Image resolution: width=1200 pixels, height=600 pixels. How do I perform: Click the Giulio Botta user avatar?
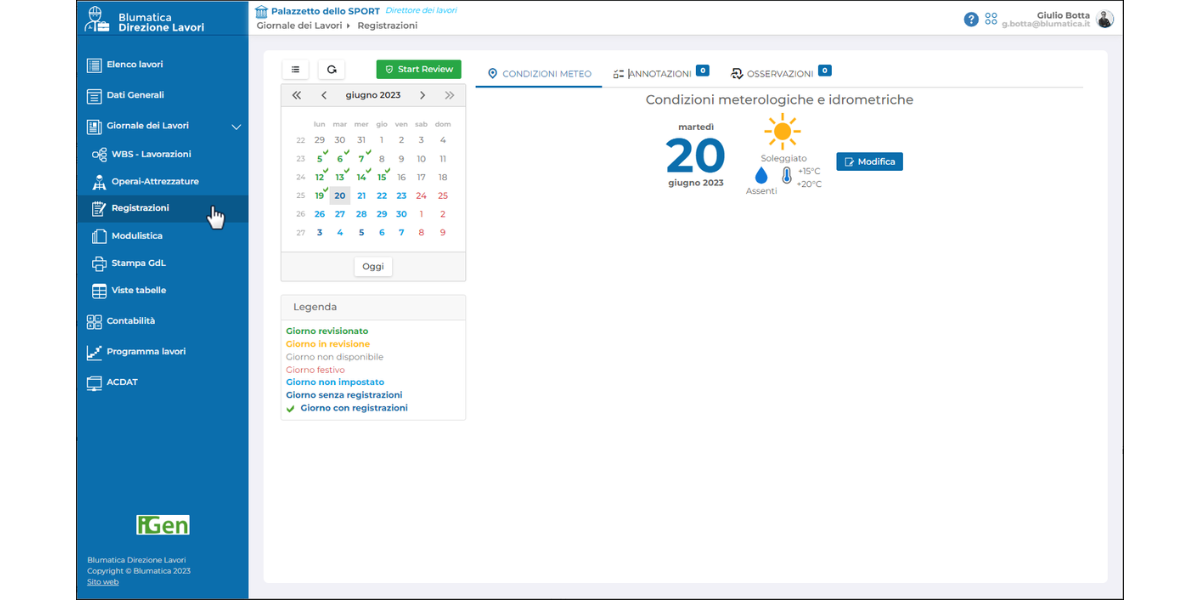point(1104,19)
